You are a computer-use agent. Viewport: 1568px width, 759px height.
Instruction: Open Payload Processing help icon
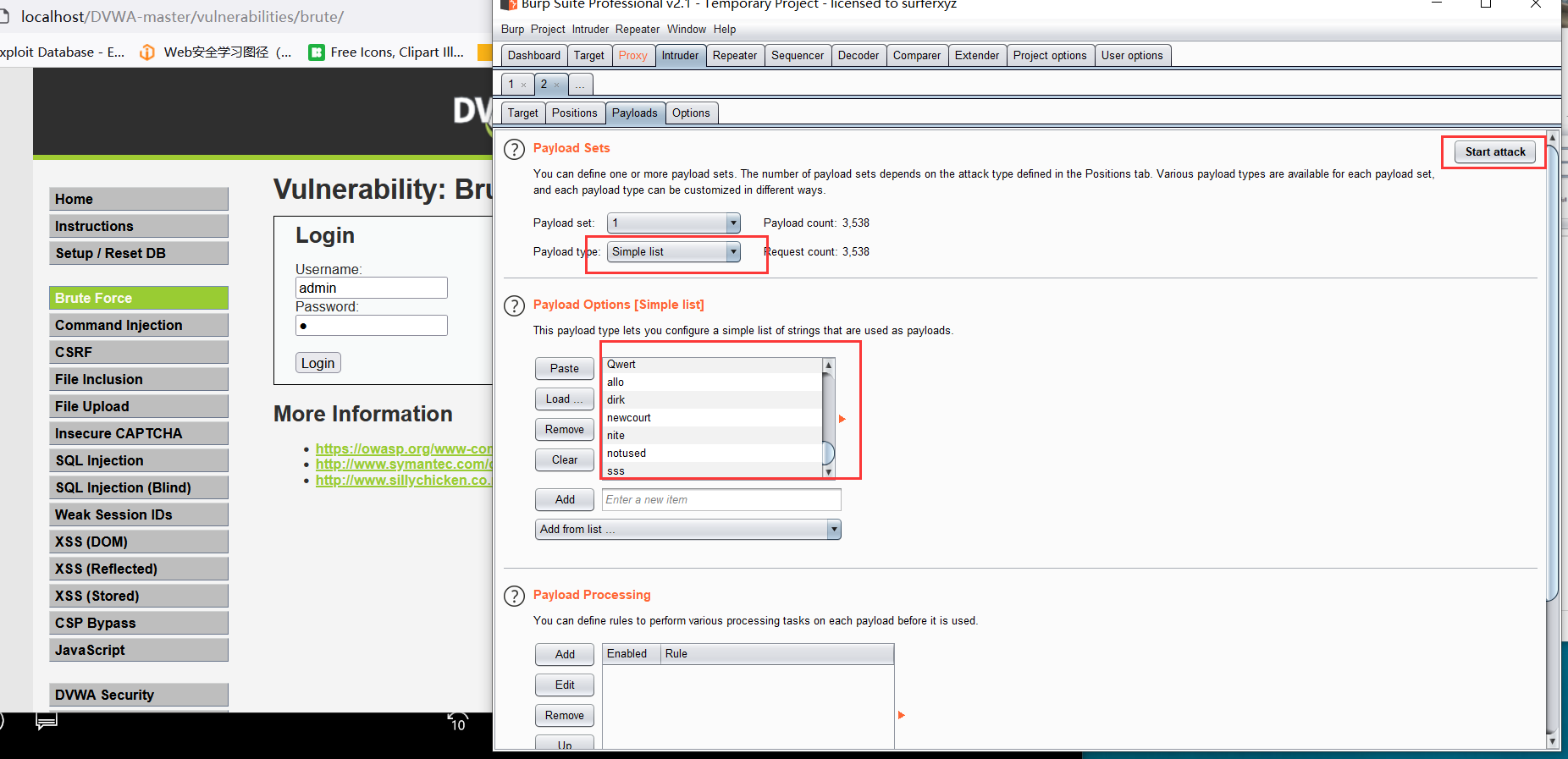(514, 597)
